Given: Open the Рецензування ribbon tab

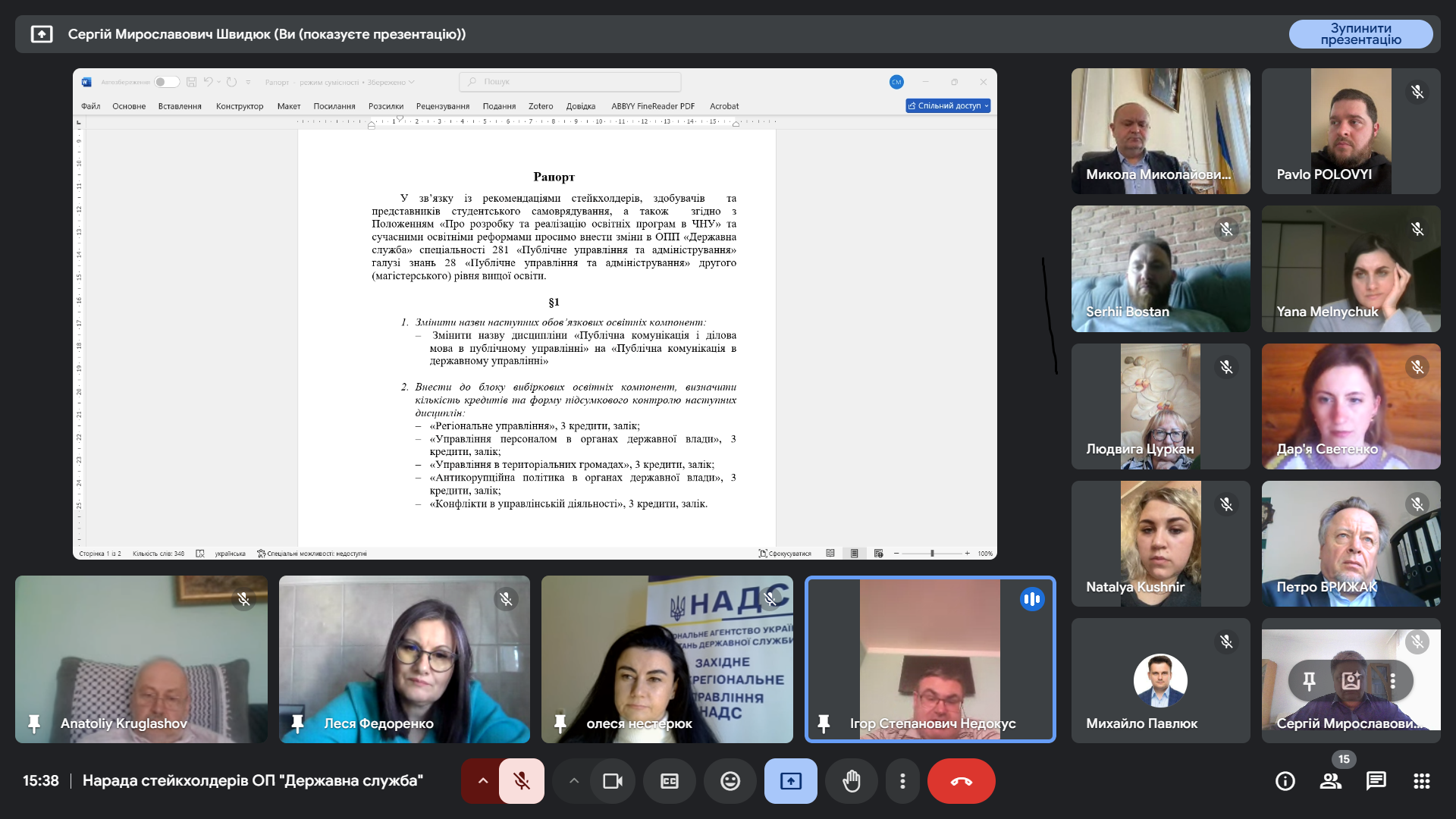Looking at the screenshot, I should point(443,106).
